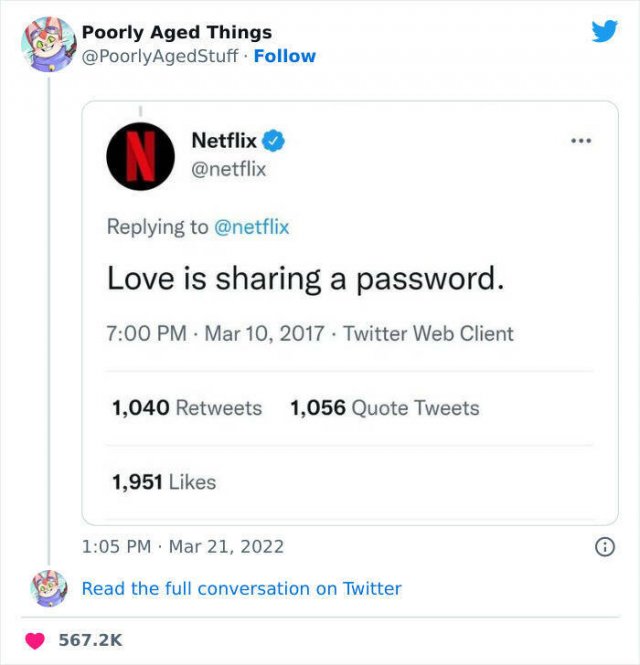Click Netflix's blue verified badge
The width and height of the screenshot is (640, 665).
coord(273,140)
